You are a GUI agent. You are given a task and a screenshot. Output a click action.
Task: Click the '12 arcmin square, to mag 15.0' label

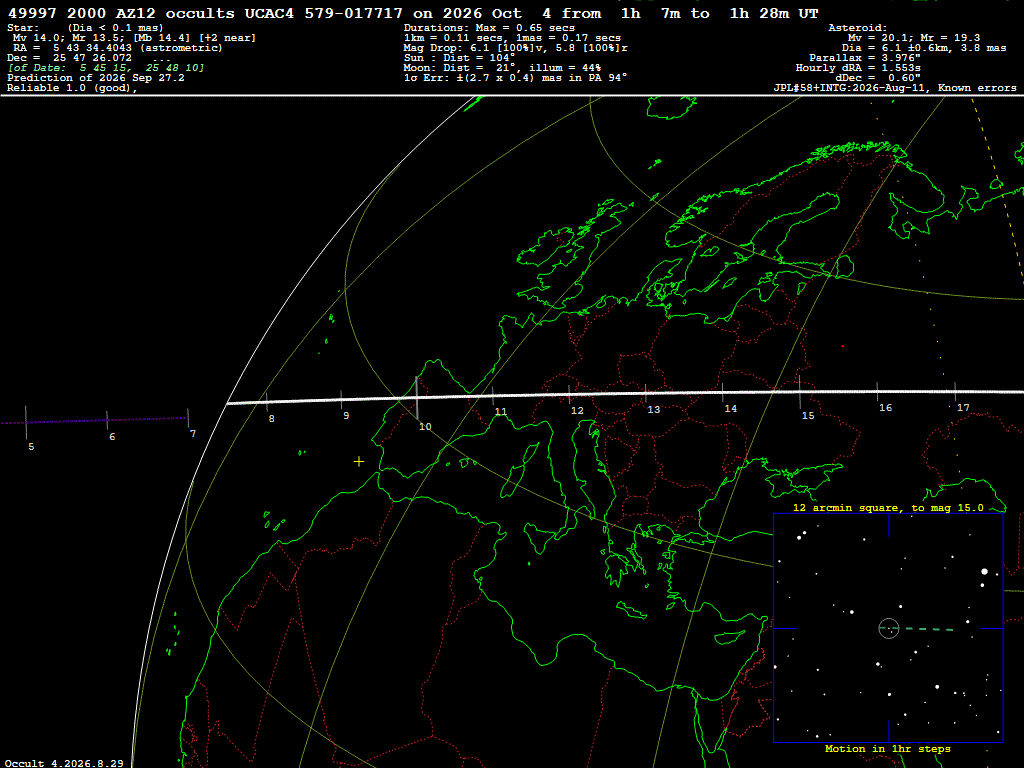[888, 507]
